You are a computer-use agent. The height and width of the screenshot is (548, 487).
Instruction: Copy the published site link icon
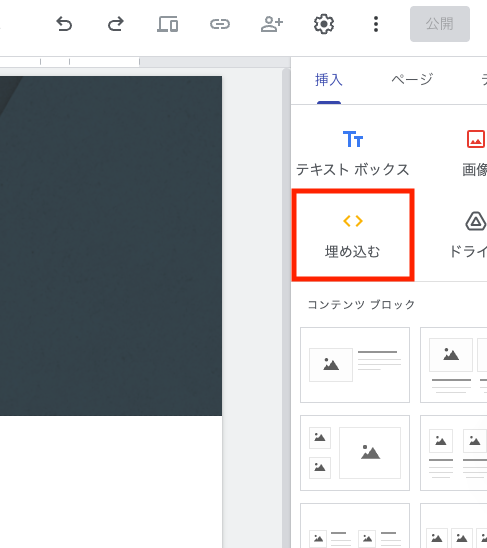point(220,24)
